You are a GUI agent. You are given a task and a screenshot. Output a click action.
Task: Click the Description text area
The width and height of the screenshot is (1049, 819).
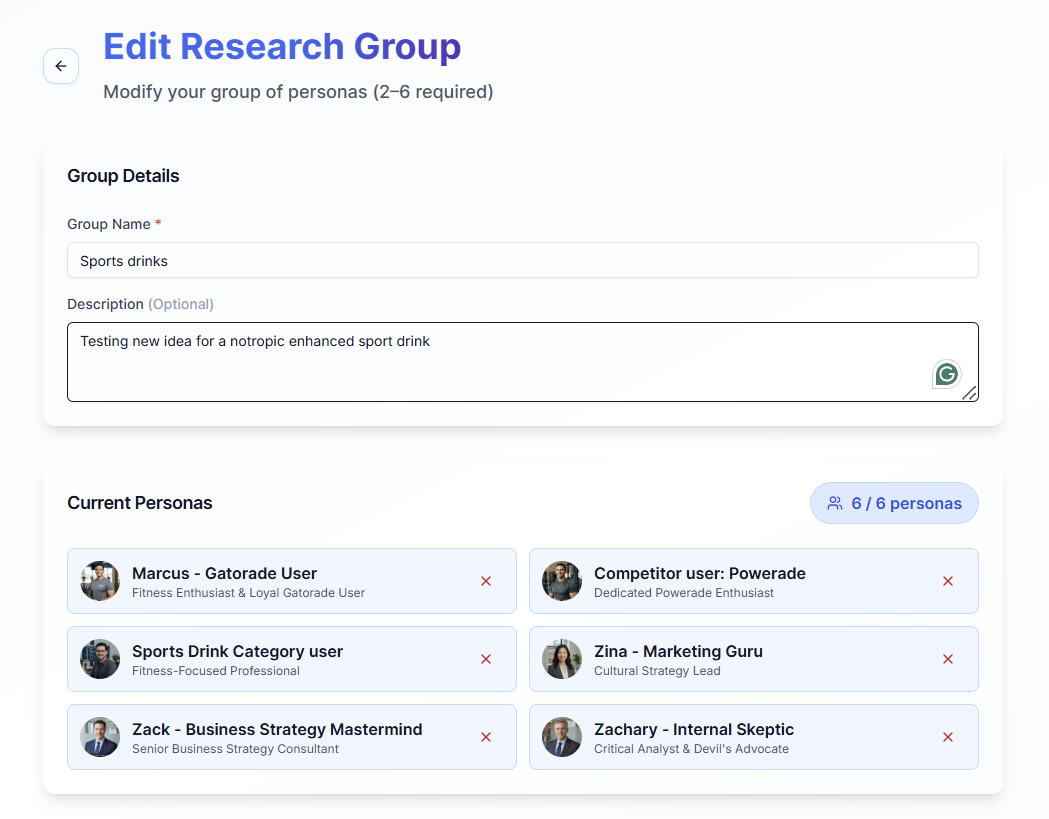[x=500, y=362]
